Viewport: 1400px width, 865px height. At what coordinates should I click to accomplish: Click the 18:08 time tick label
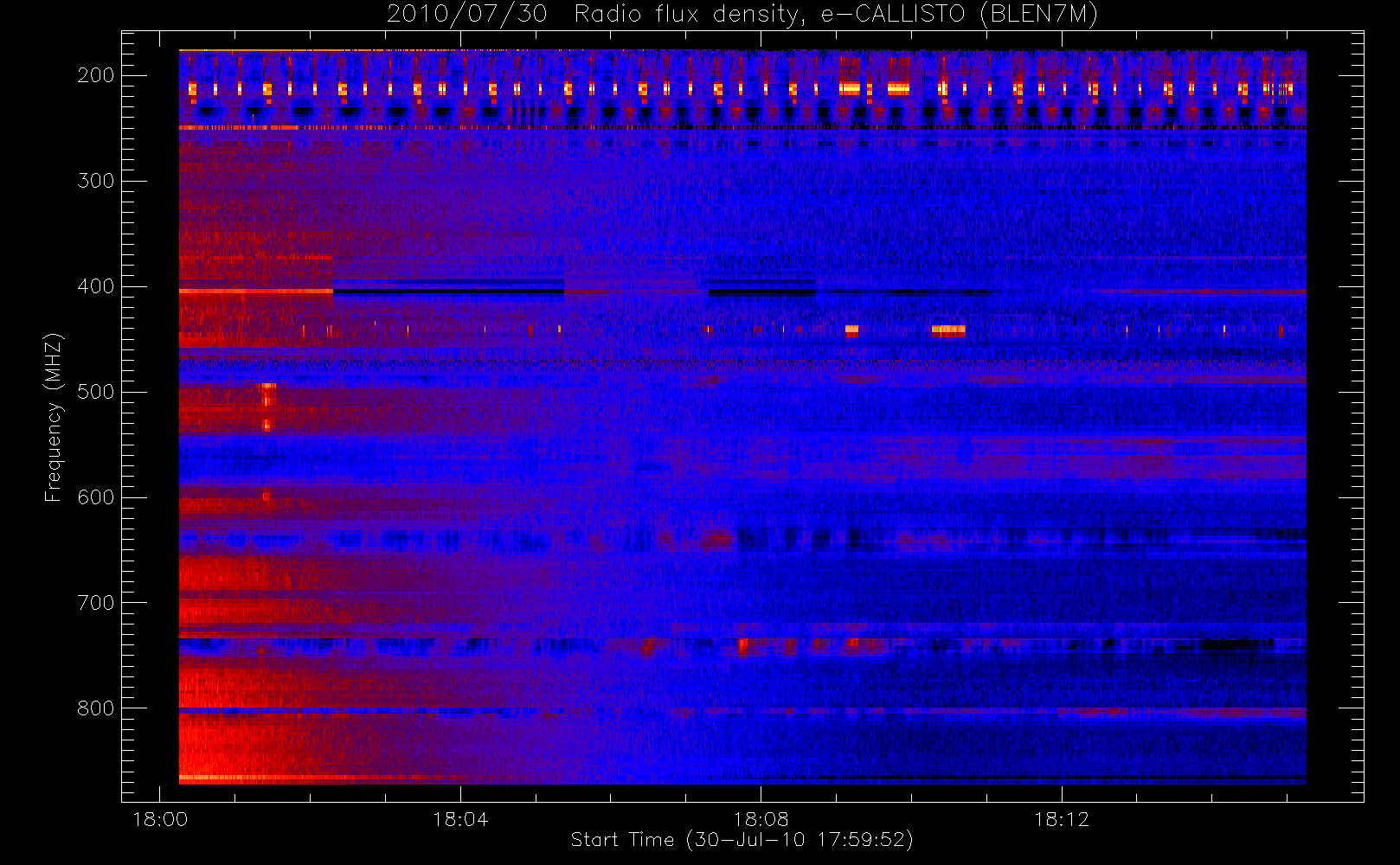coord(761,819)
